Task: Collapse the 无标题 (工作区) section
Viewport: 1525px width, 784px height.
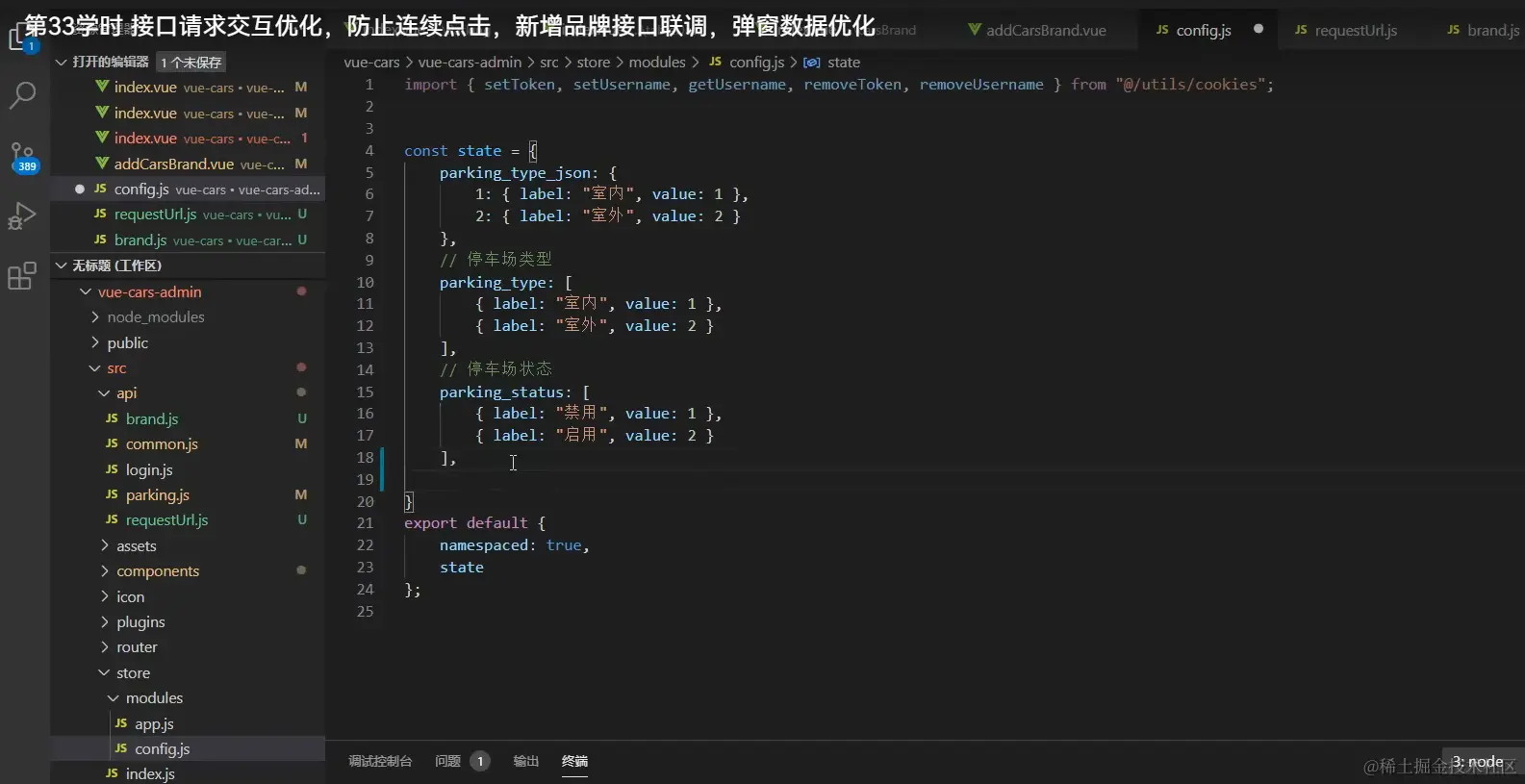Action: coord(62,266)
